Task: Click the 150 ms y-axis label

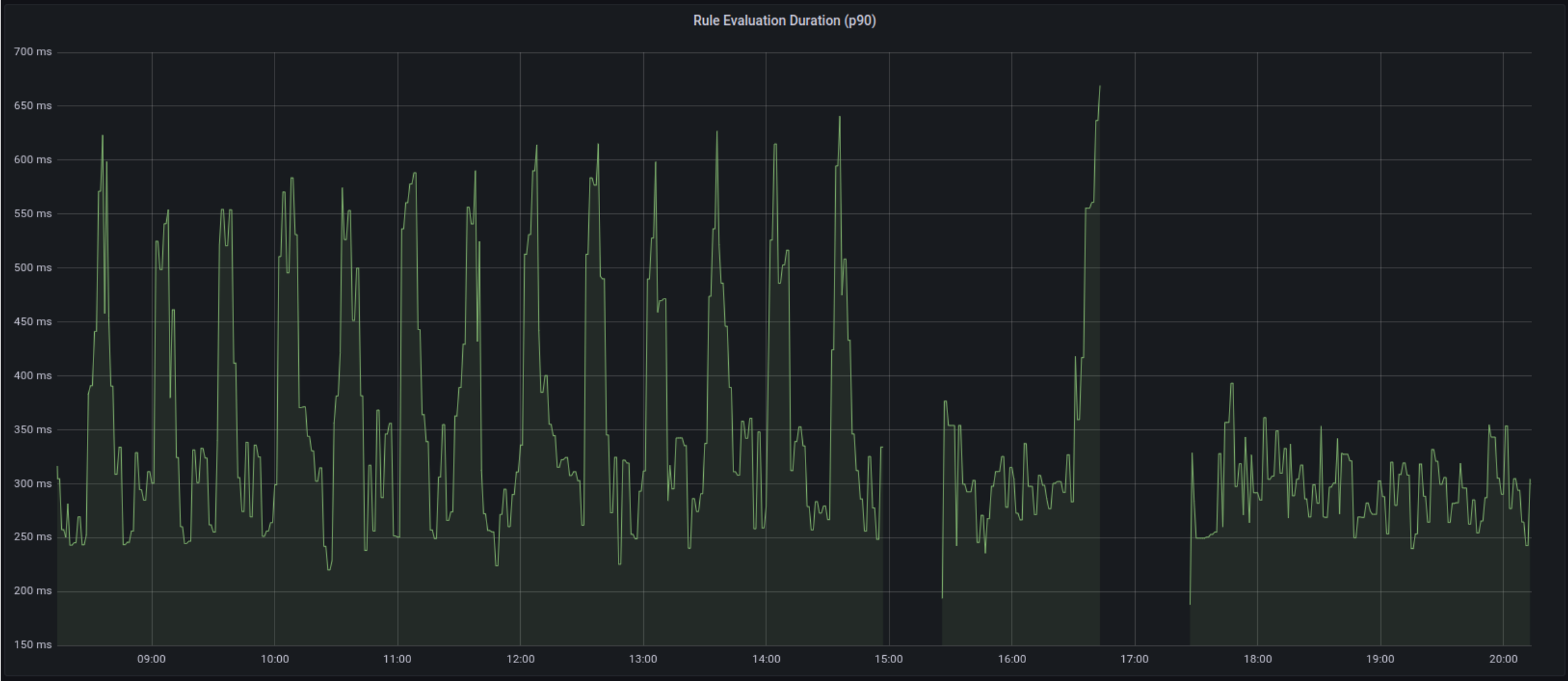Action: pos(33,645)
